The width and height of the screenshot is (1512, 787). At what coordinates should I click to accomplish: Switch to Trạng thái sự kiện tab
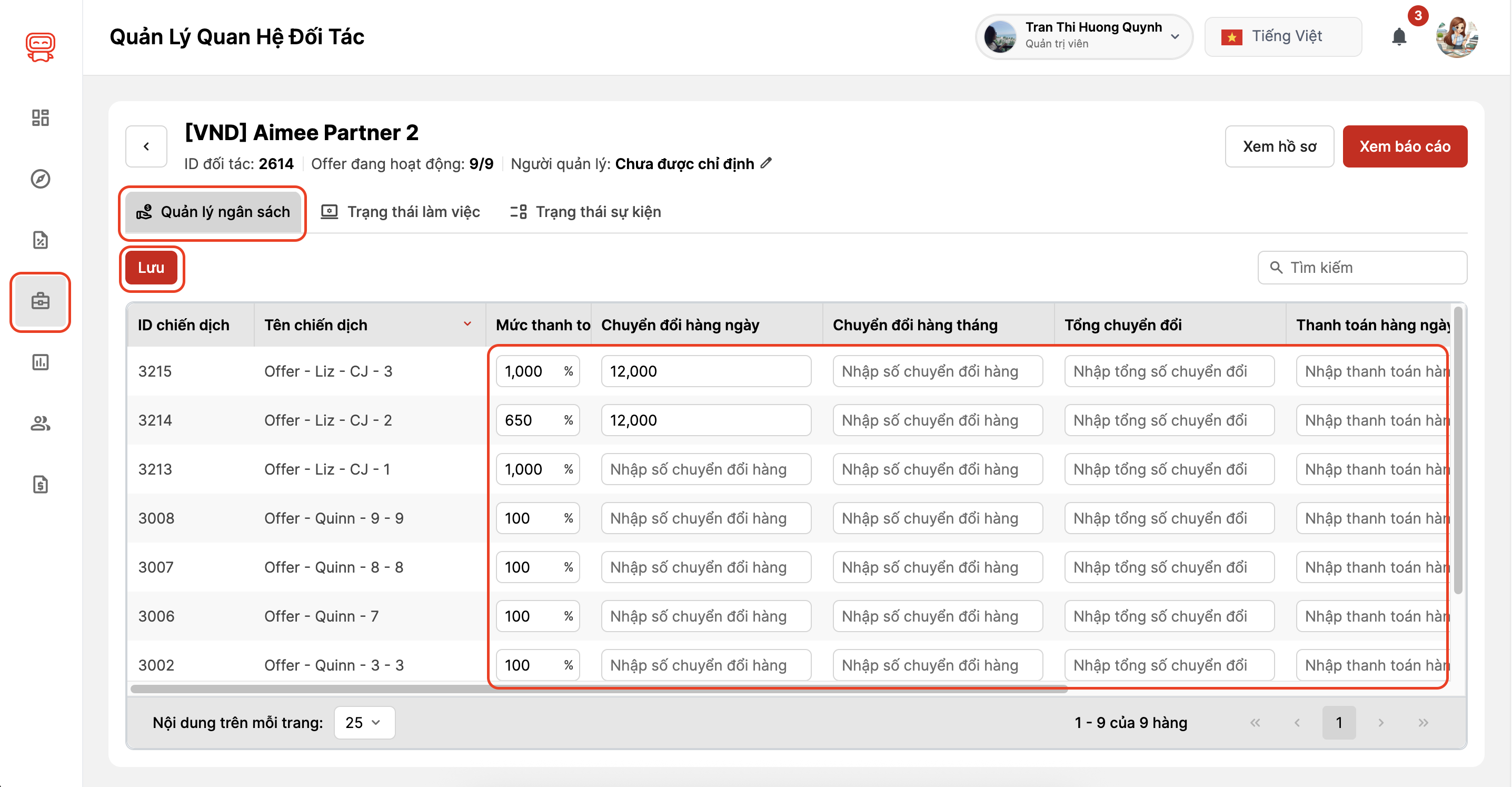pos(586,211)
